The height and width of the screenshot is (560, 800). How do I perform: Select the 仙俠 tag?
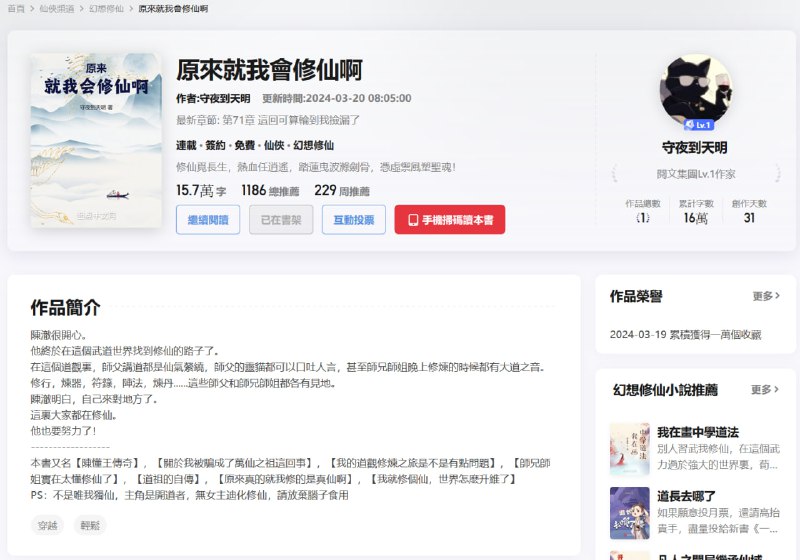tap(274, 145)
